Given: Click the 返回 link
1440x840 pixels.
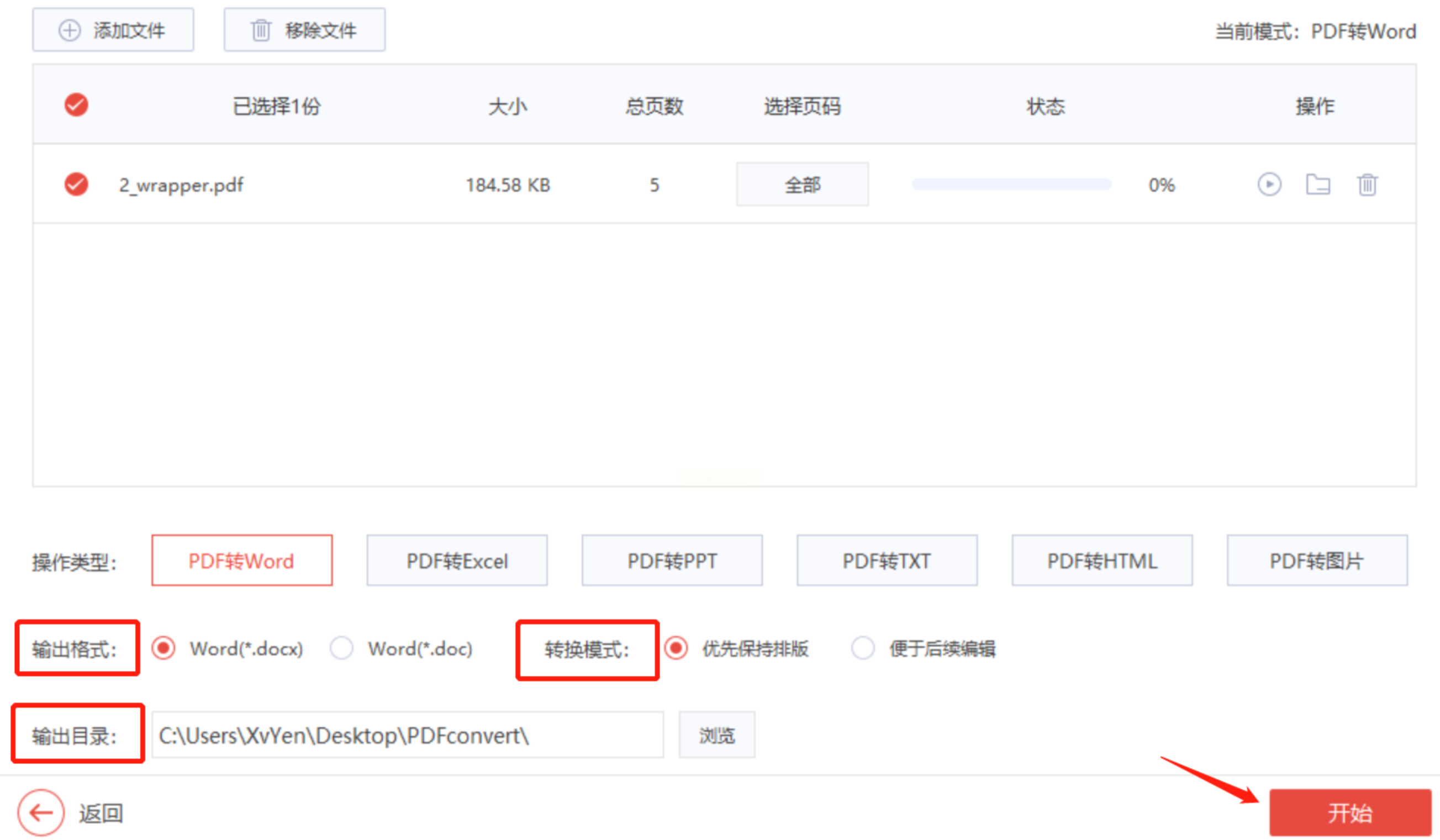Looking at the screenshot, I should pos(101,812).
